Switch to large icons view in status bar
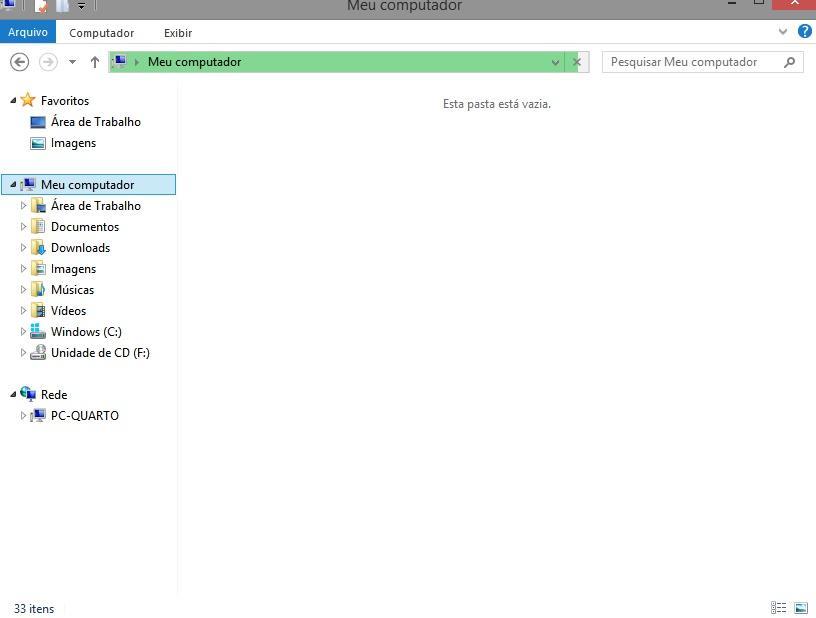 [801, 608]
